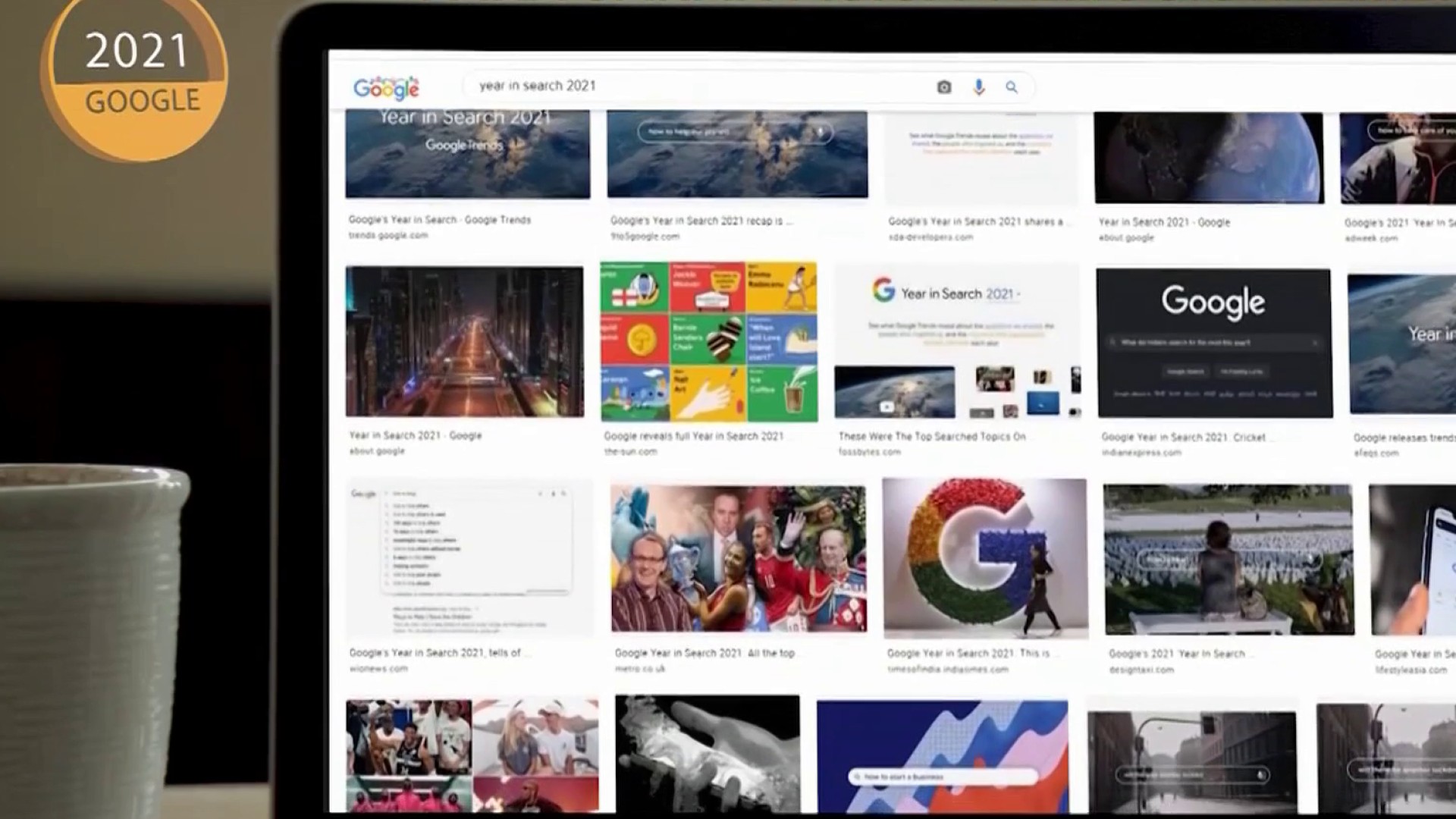Open the search suggestions list thumbnail from wionews.com
This screenshot has width=1456, height=819.
[469, 558]
